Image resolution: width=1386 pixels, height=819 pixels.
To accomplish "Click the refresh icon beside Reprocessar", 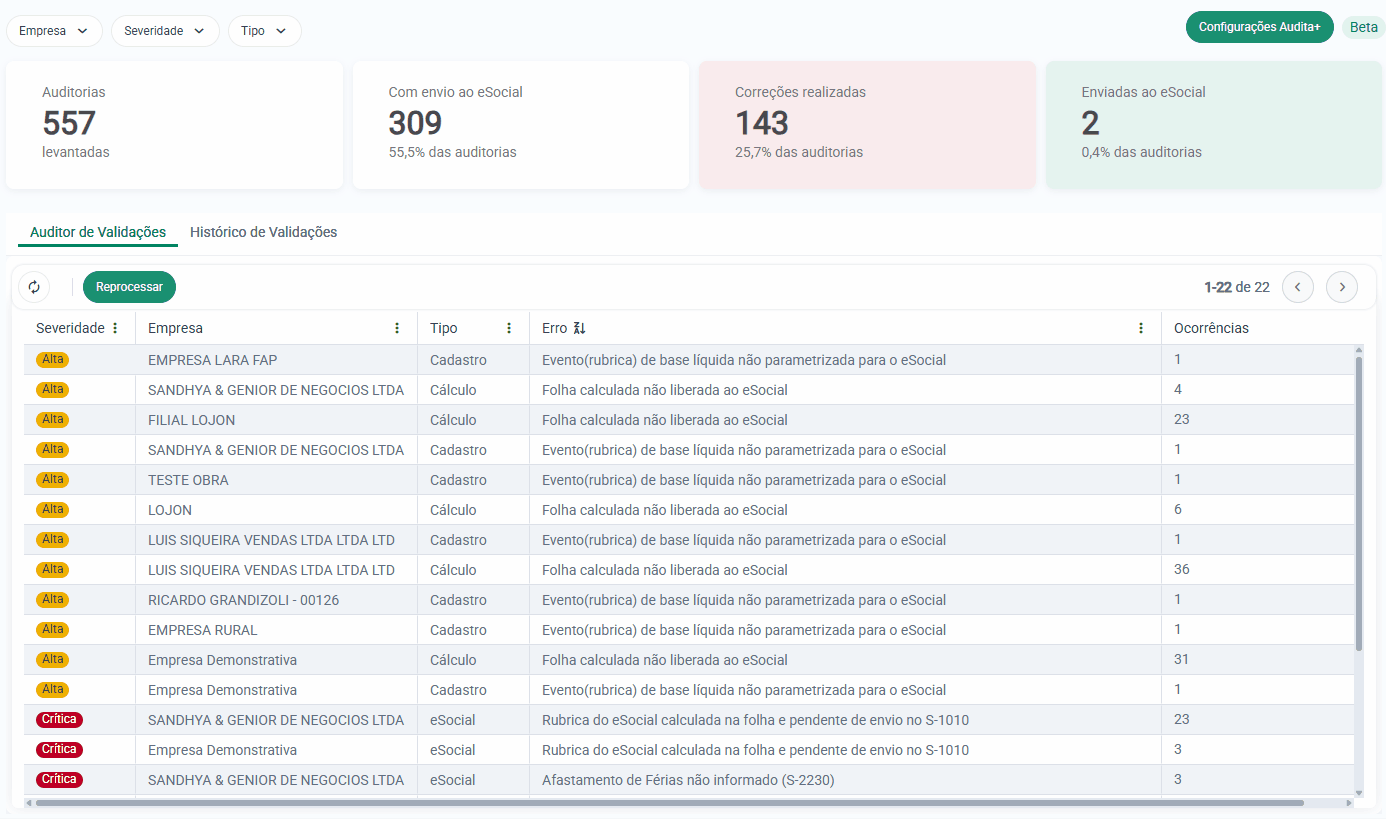I will 34,287.
